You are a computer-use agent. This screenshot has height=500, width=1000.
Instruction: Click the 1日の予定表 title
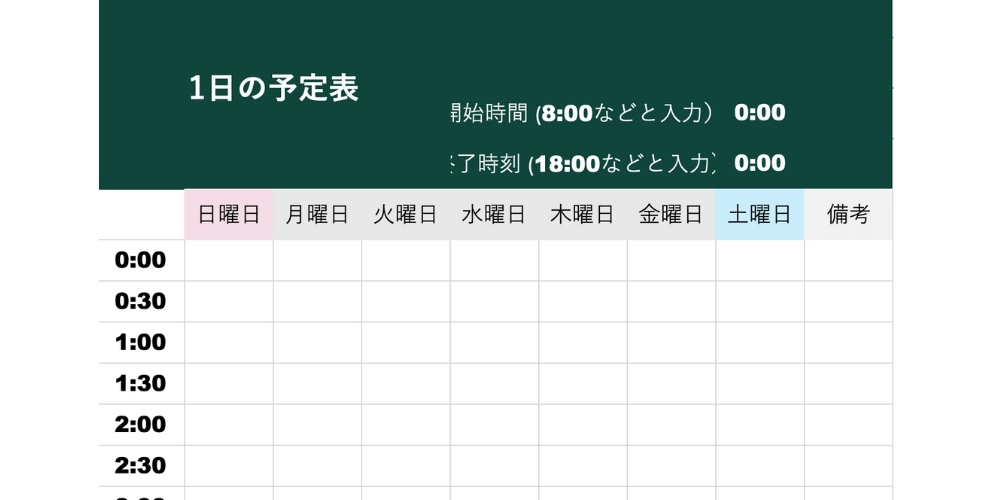point(273,88)
